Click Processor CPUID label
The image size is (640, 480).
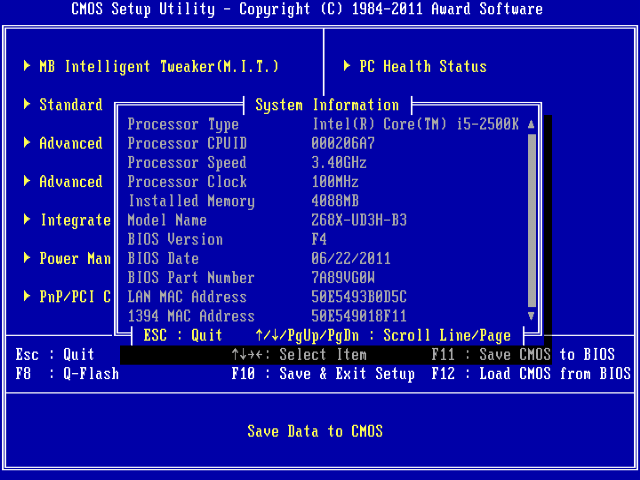[187, 143]
